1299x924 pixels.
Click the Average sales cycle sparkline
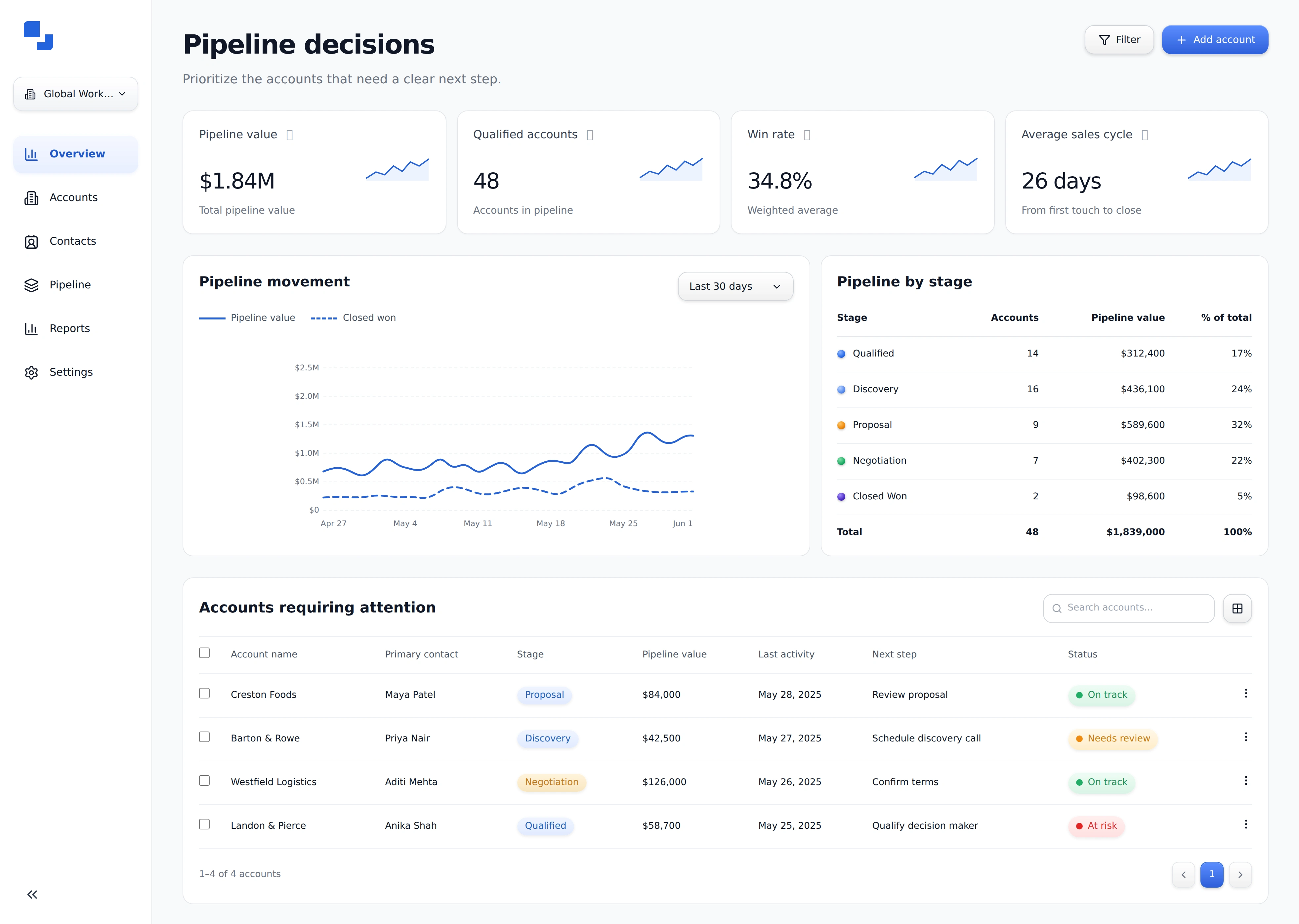pyautogui.click(x=1219, y=169)
